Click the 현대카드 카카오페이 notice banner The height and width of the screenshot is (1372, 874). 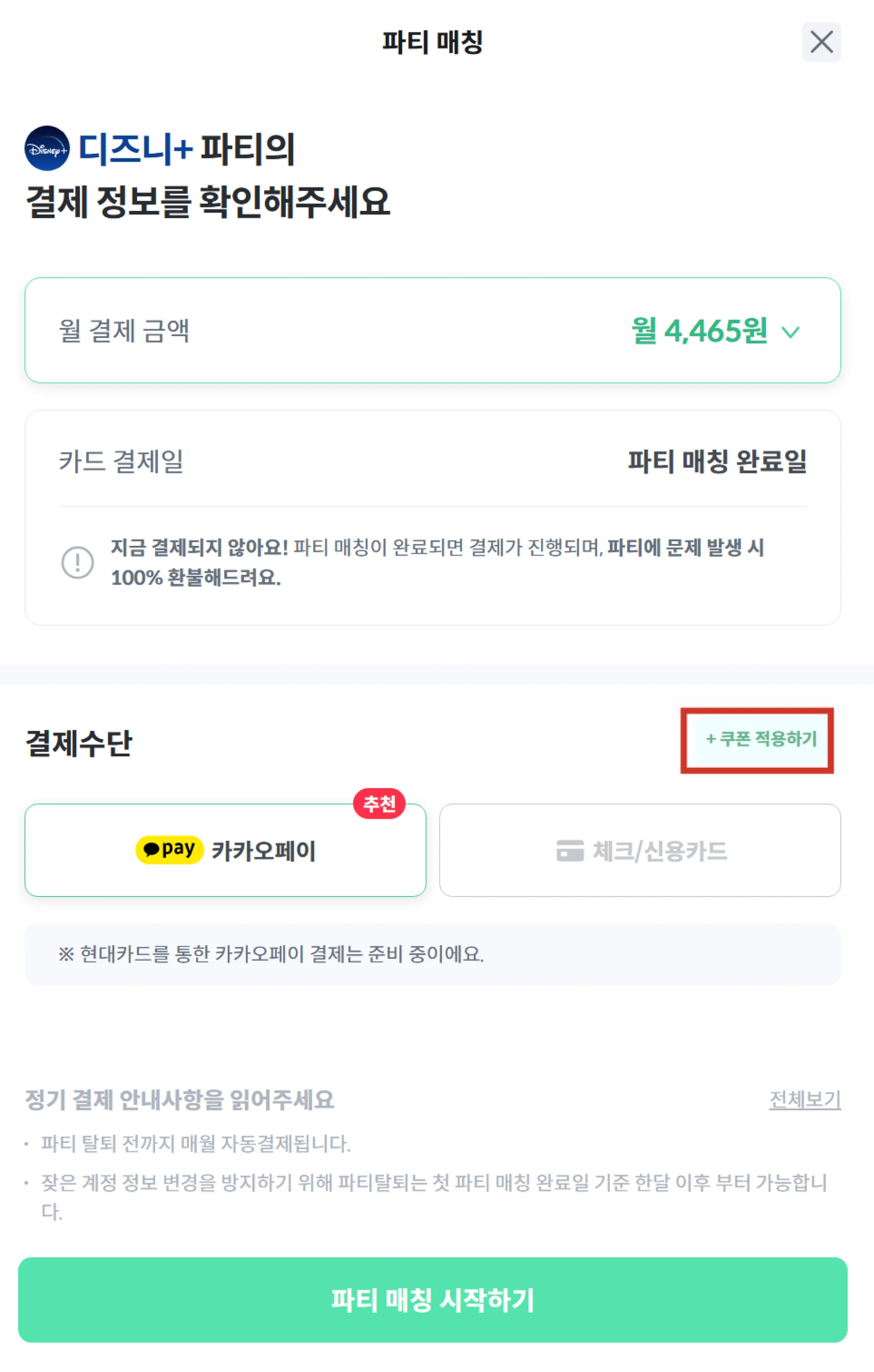432,955
